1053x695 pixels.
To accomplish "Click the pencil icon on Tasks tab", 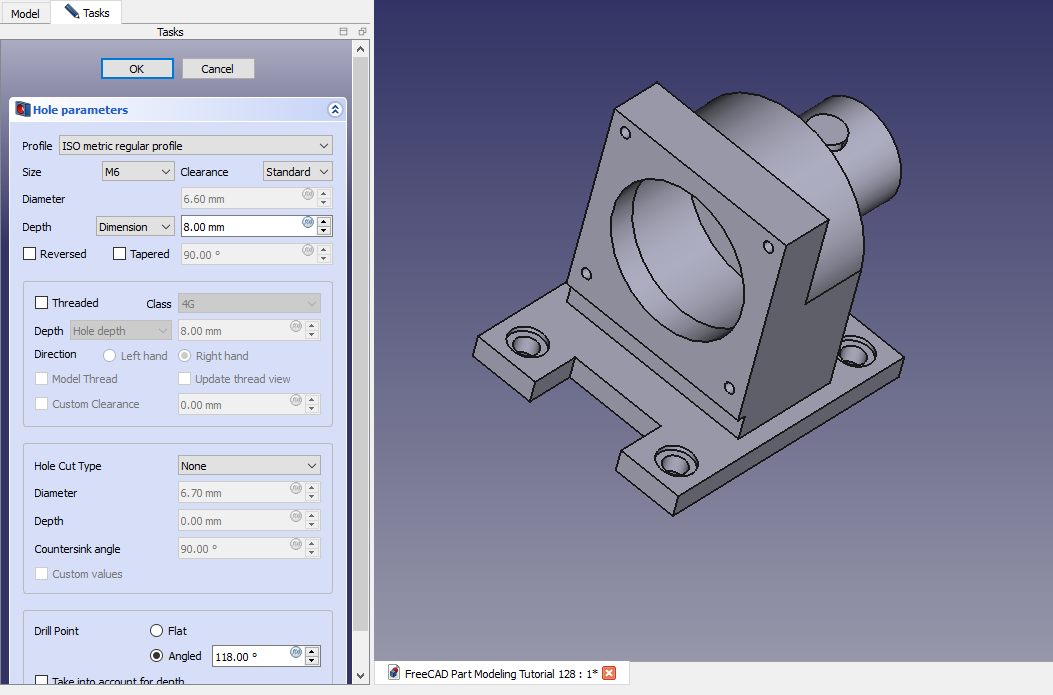I will tap(71, 13).
